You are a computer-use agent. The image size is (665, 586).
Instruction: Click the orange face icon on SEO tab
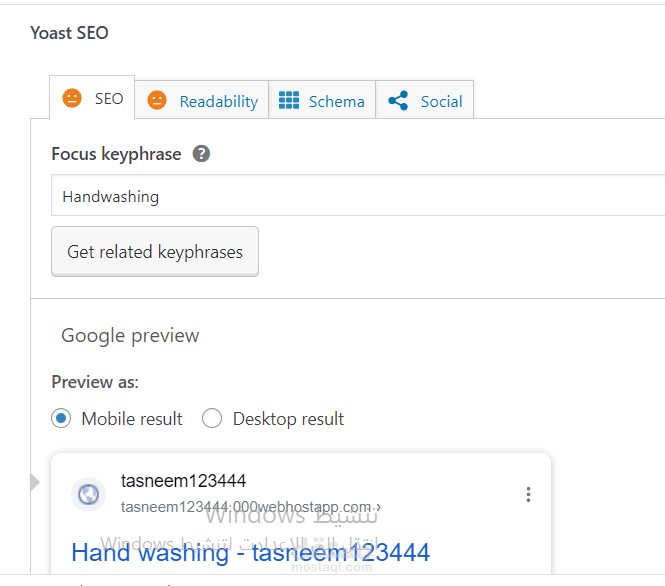point(72,99)
